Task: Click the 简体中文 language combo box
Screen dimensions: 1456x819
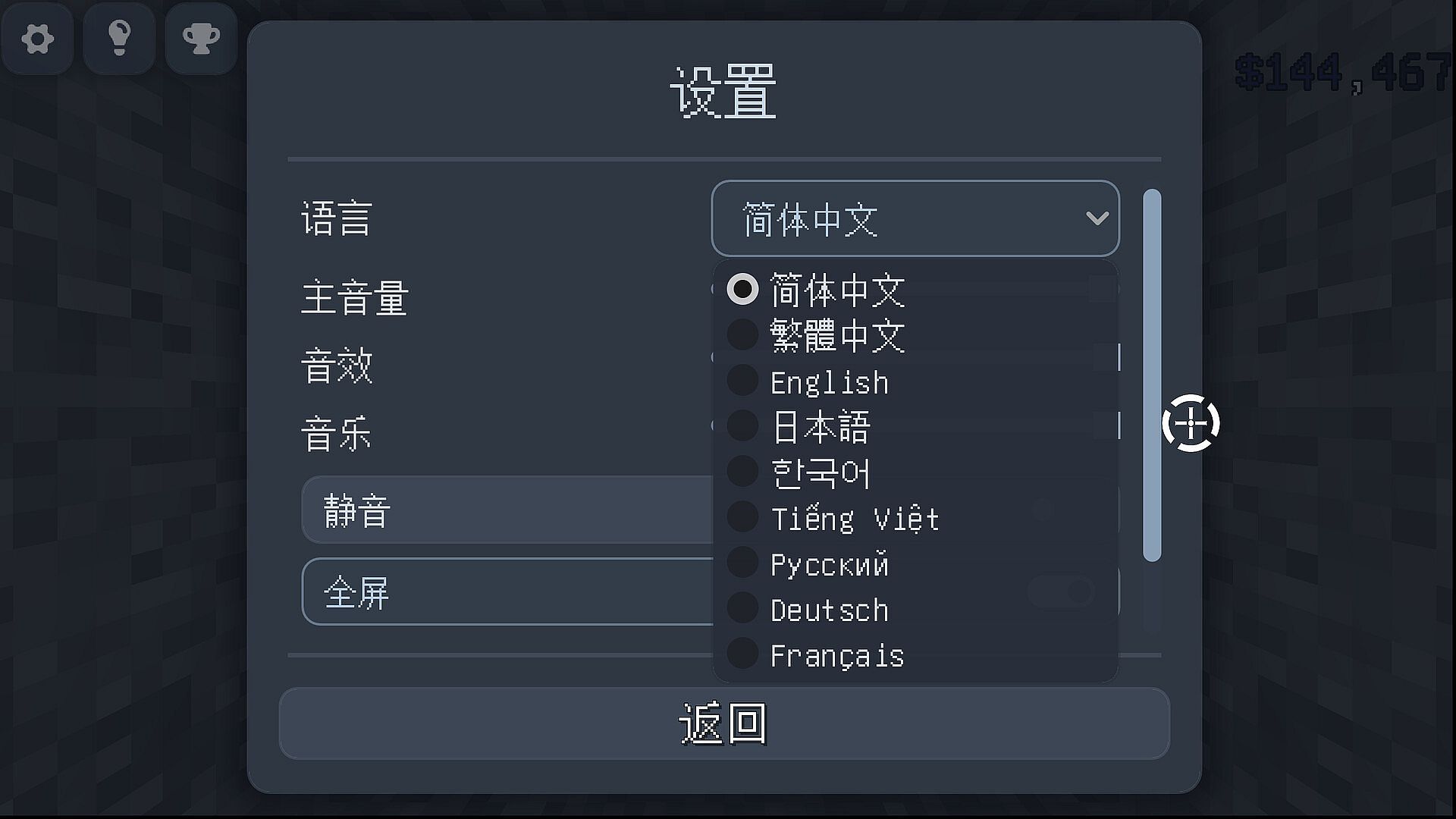Action: (915, 218)
